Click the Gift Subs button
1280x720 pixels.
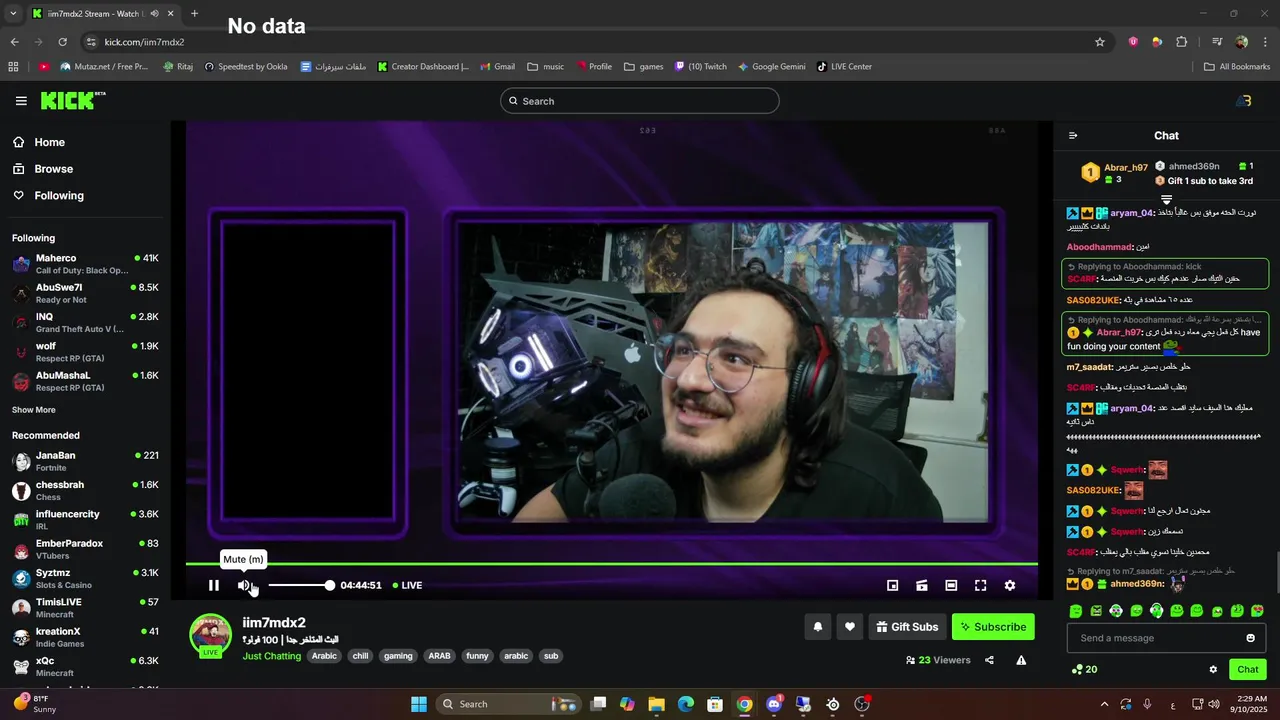907,627
